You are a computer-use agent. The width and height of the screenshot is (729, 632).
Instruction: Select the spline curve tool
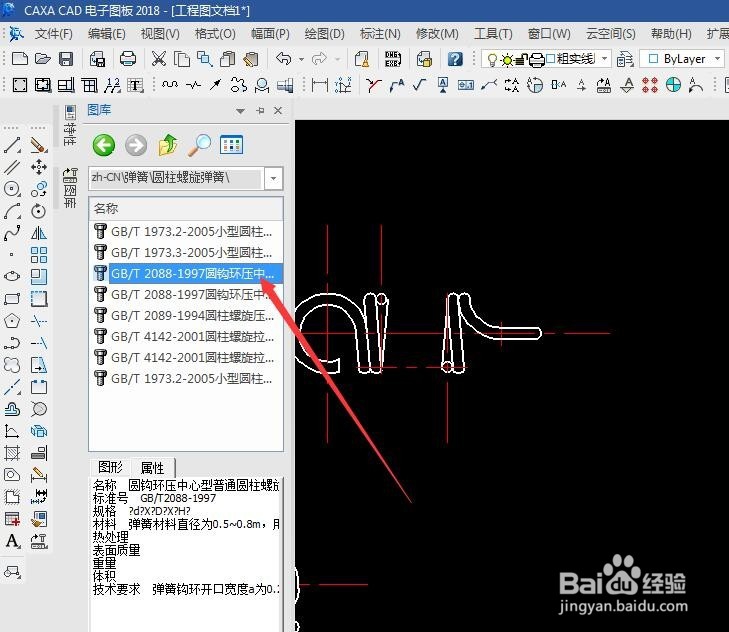12,233
